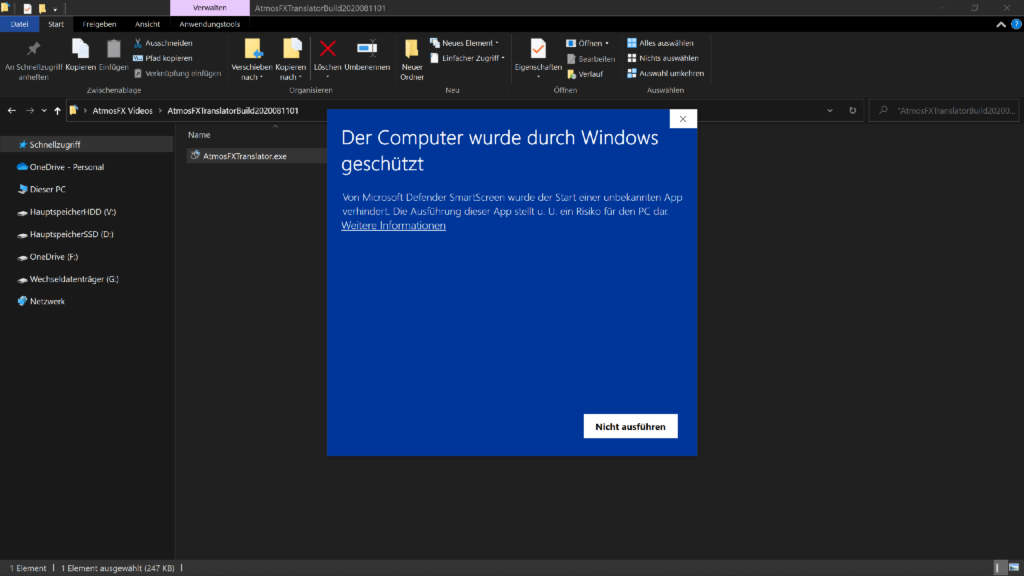
Task: Click the forward navigation arrow
Action: pos(29,110)
